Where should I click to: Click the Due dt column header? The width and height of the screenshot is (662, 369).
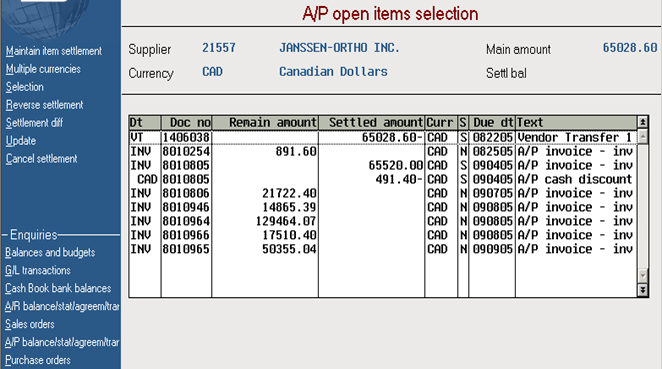[492, 122]
